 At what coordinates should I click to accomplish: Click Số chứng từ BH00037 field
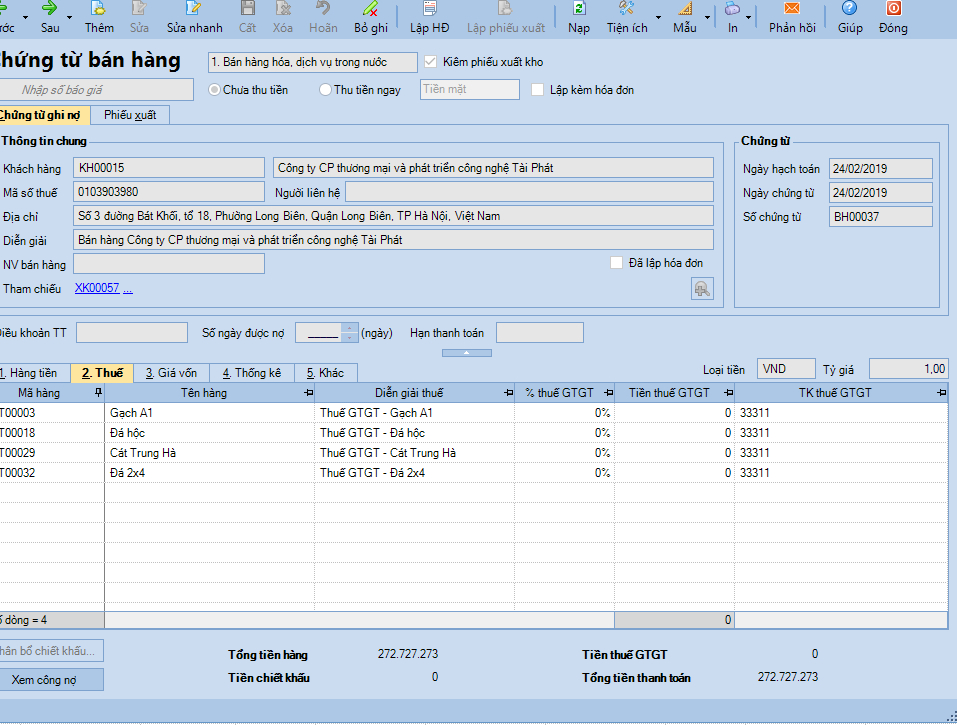click(880, 217)
